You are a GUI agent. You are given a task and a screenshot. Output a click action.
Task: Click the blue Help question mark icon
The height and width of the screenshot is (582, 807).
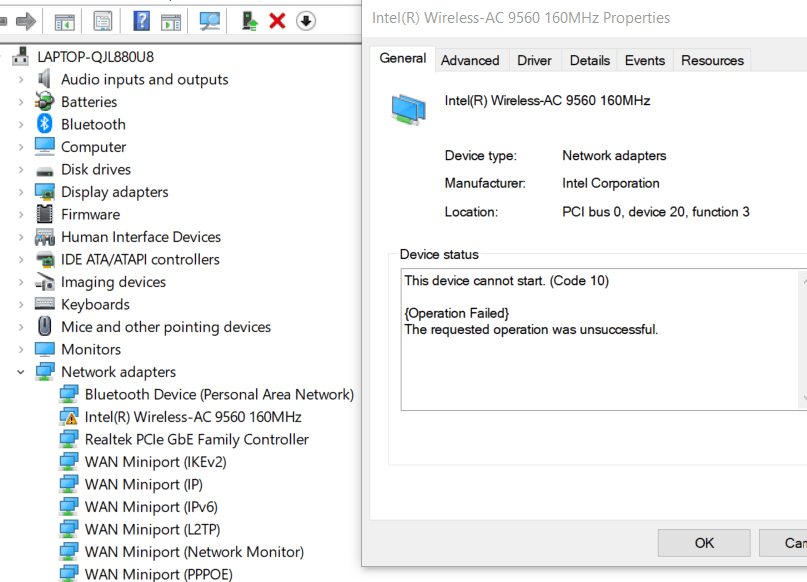point(141,21)
